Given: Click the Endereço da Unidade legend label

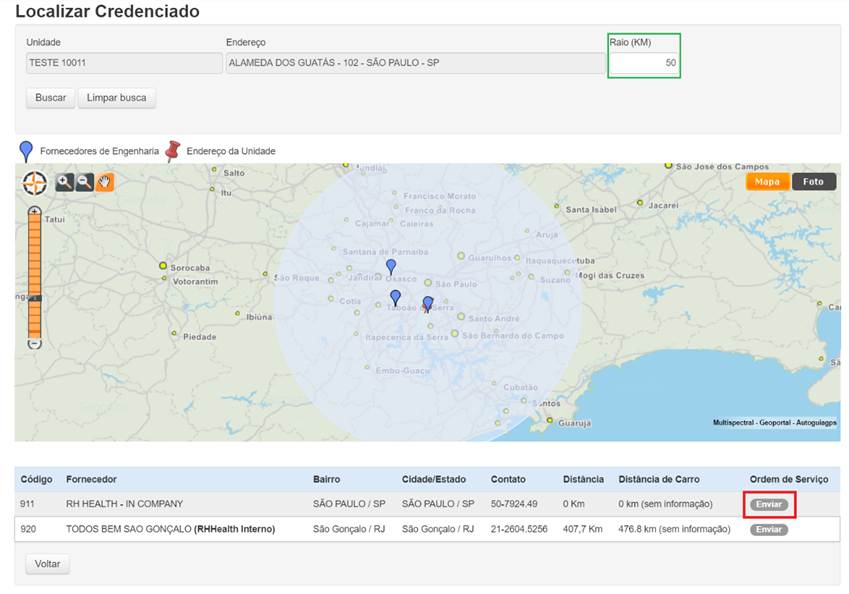Looking at the screenshot, I should (x=231, y=151).
